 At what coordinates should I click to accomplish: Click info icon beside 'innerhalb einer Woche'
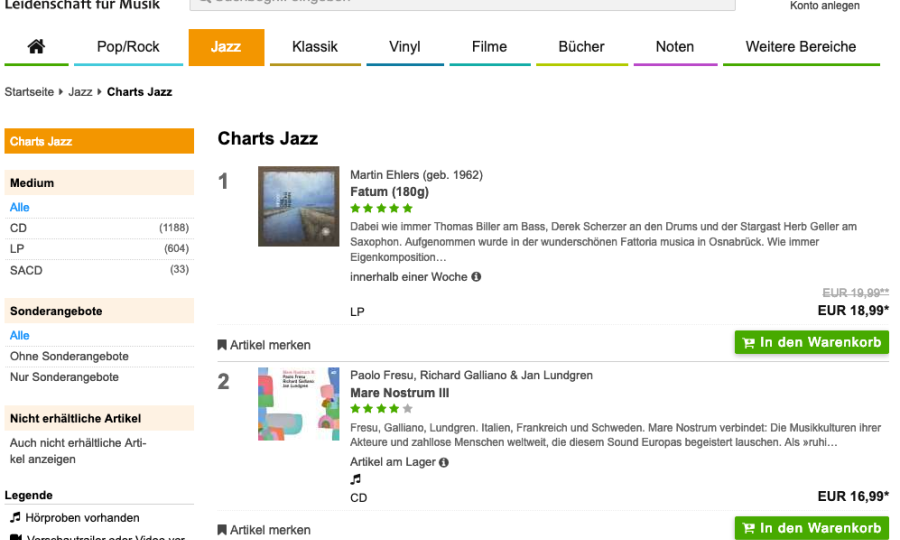pos(476,277)
